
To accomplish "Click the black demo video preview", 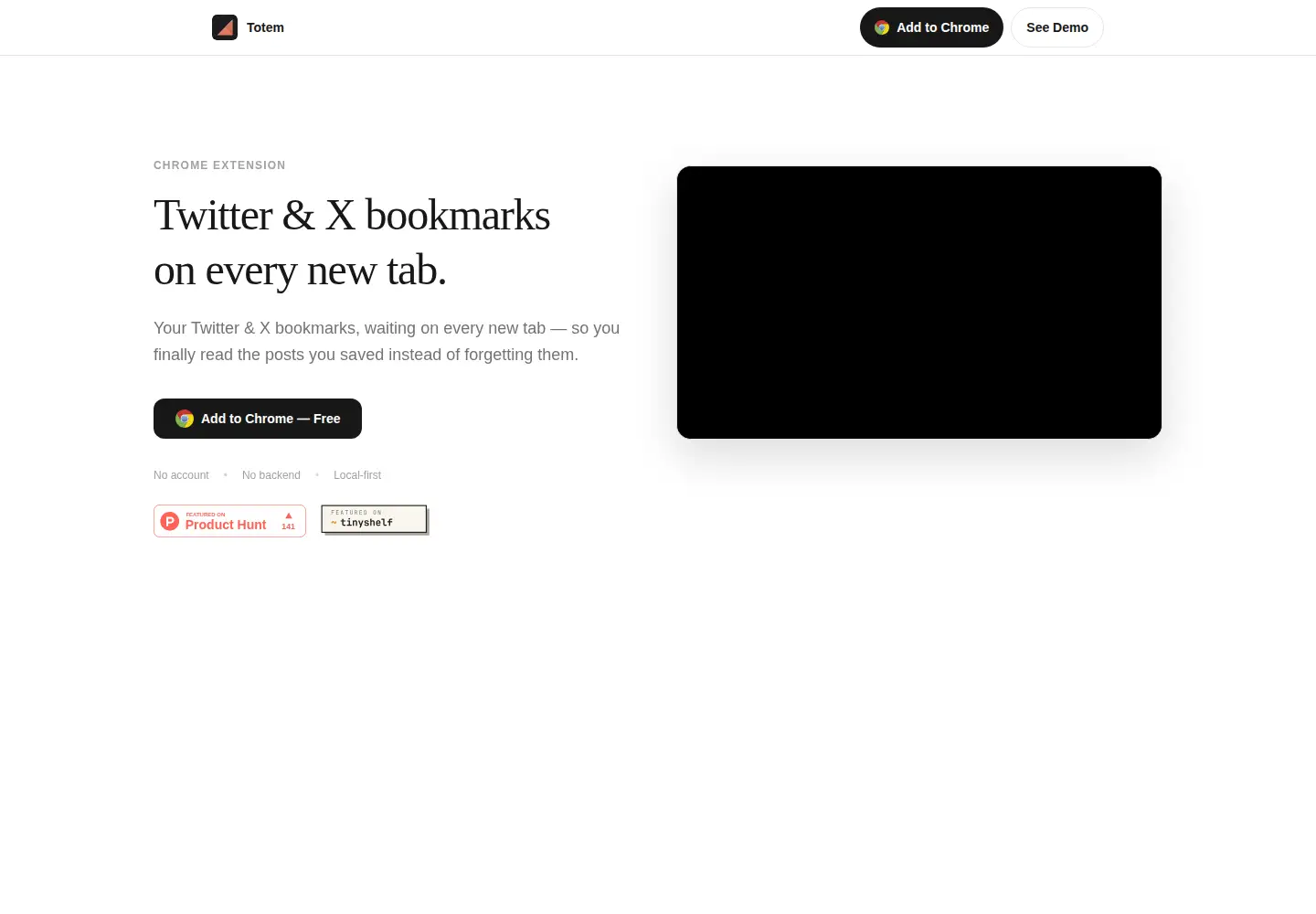I will pyautogui.click(x=919, y=303).
